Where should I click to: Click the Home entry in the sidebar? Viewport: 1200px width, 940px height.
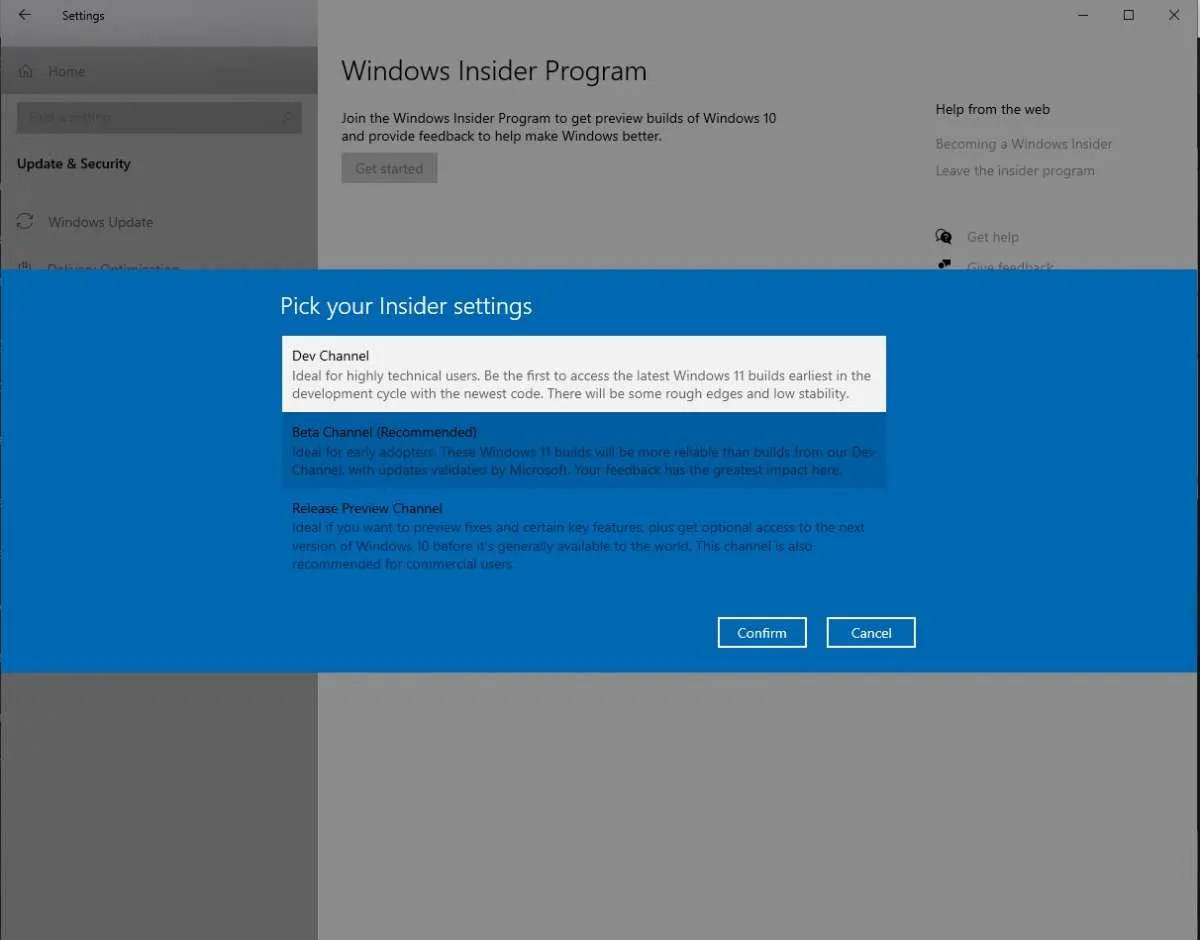pyautogui.click(x=66, y=71)
